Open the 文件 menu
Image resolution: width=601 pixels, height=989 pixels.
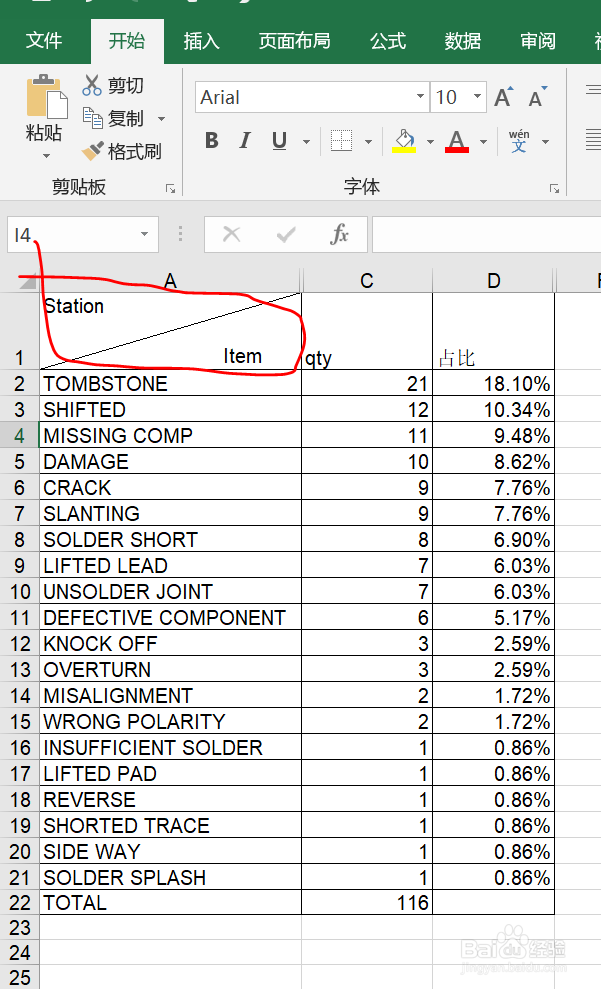click(x=44, y=42)
